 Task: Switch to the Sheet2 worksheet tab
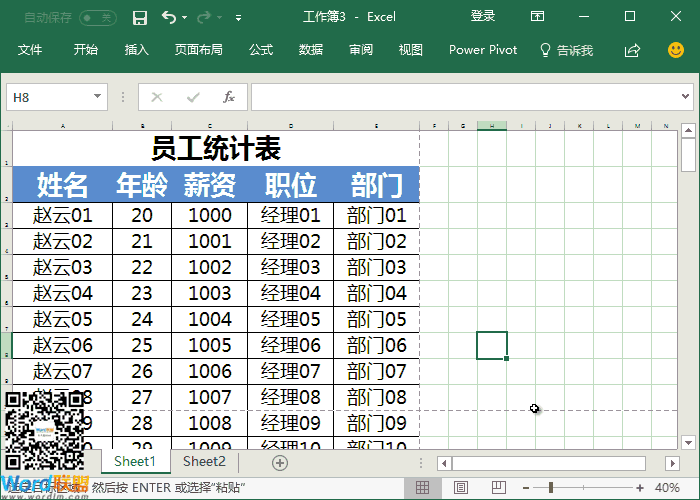(x=204, y=462)
